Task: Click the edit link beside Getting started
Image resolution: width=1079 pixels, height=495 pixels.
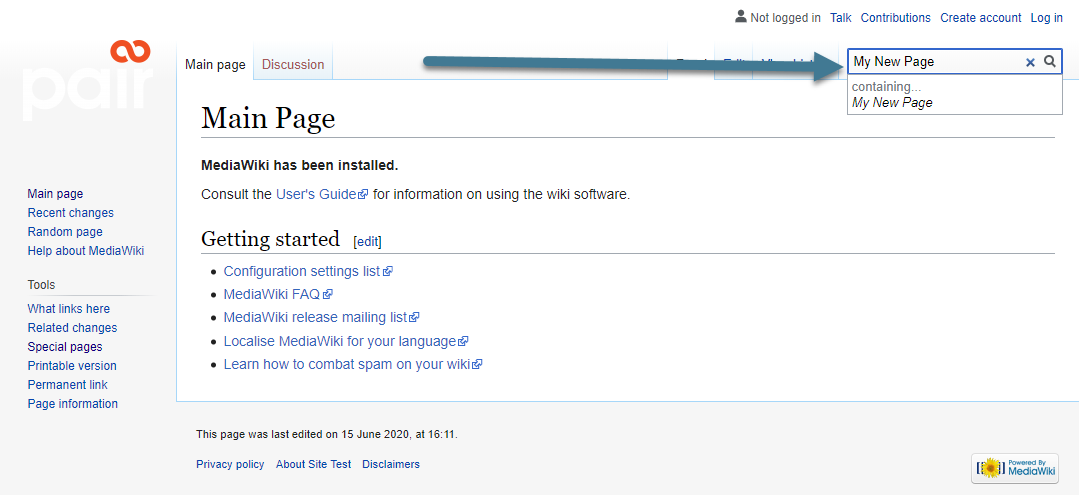Action: pos(368,241)
